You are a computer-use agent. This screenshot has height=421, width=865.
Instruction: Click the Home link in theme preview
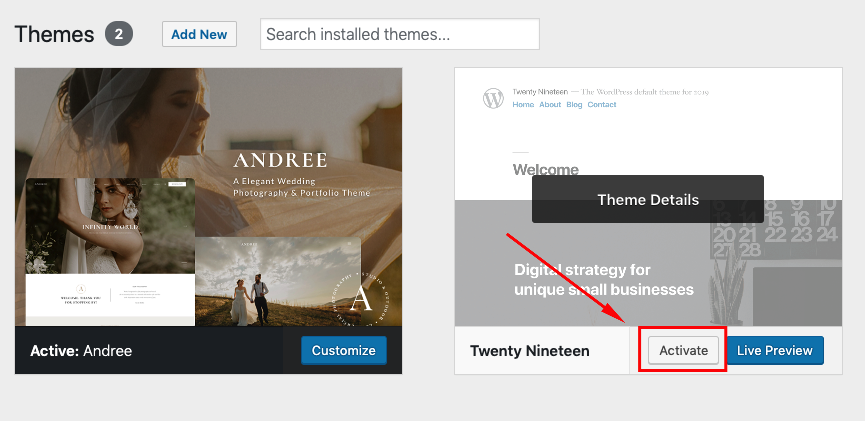tap(523, 104)
